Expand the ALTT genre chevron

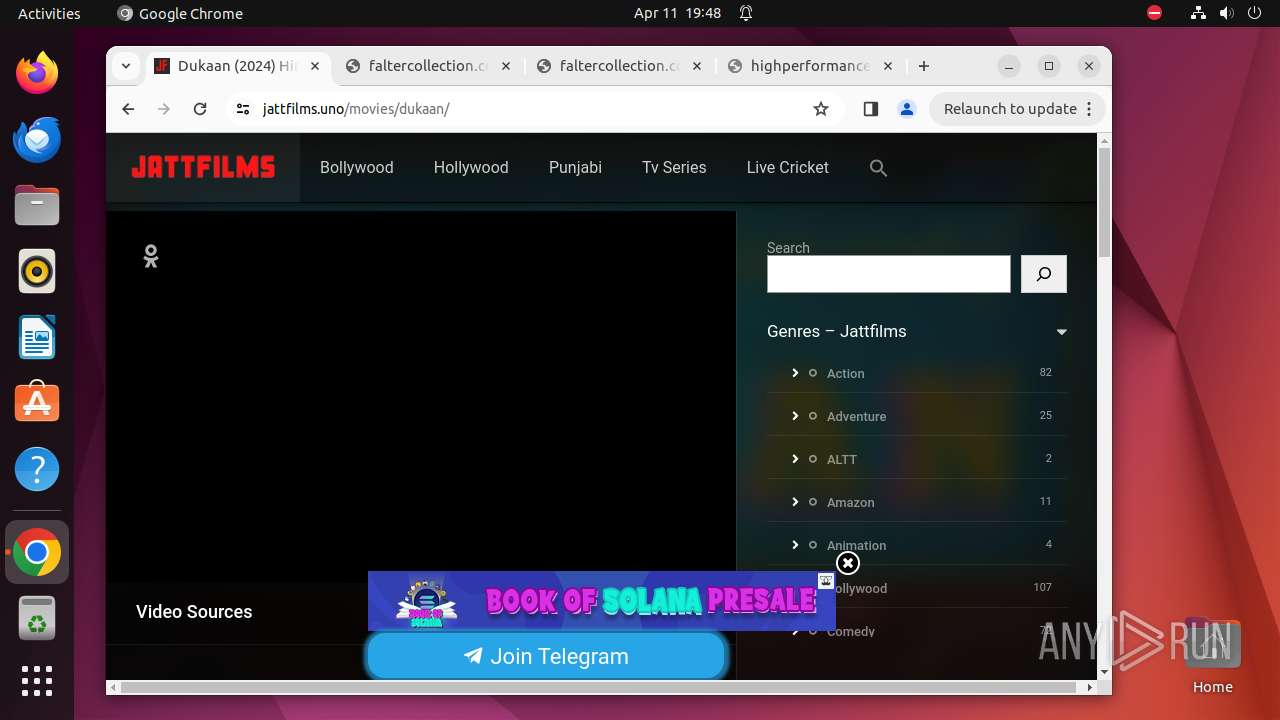[795, 459]
